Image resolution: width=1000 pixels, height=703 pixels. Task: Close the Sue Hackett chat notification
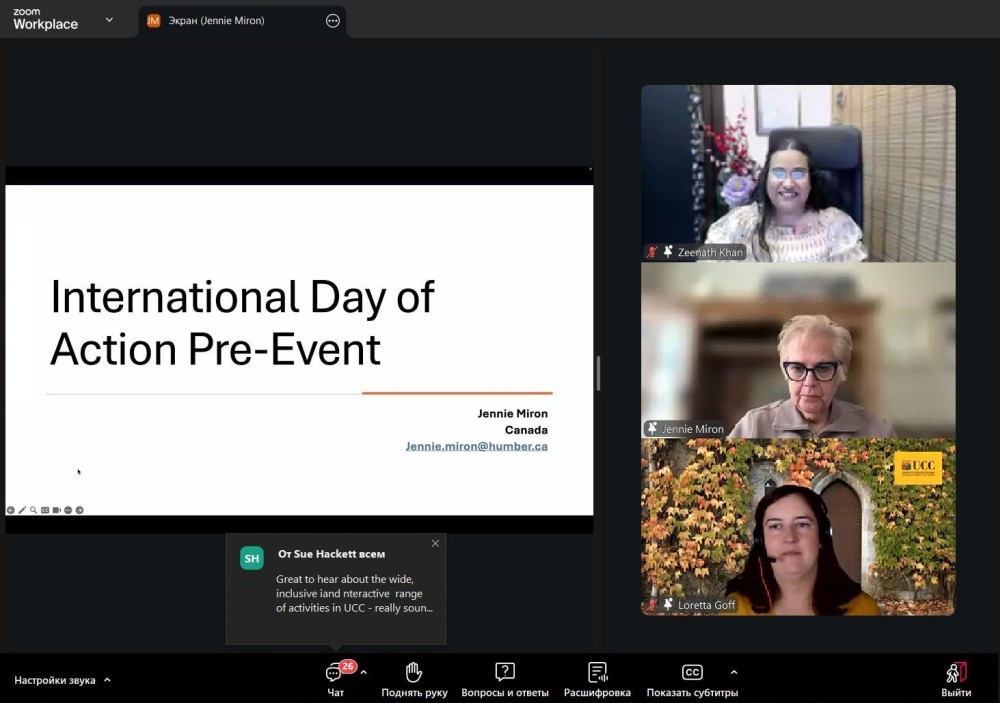tap(435, 544)
